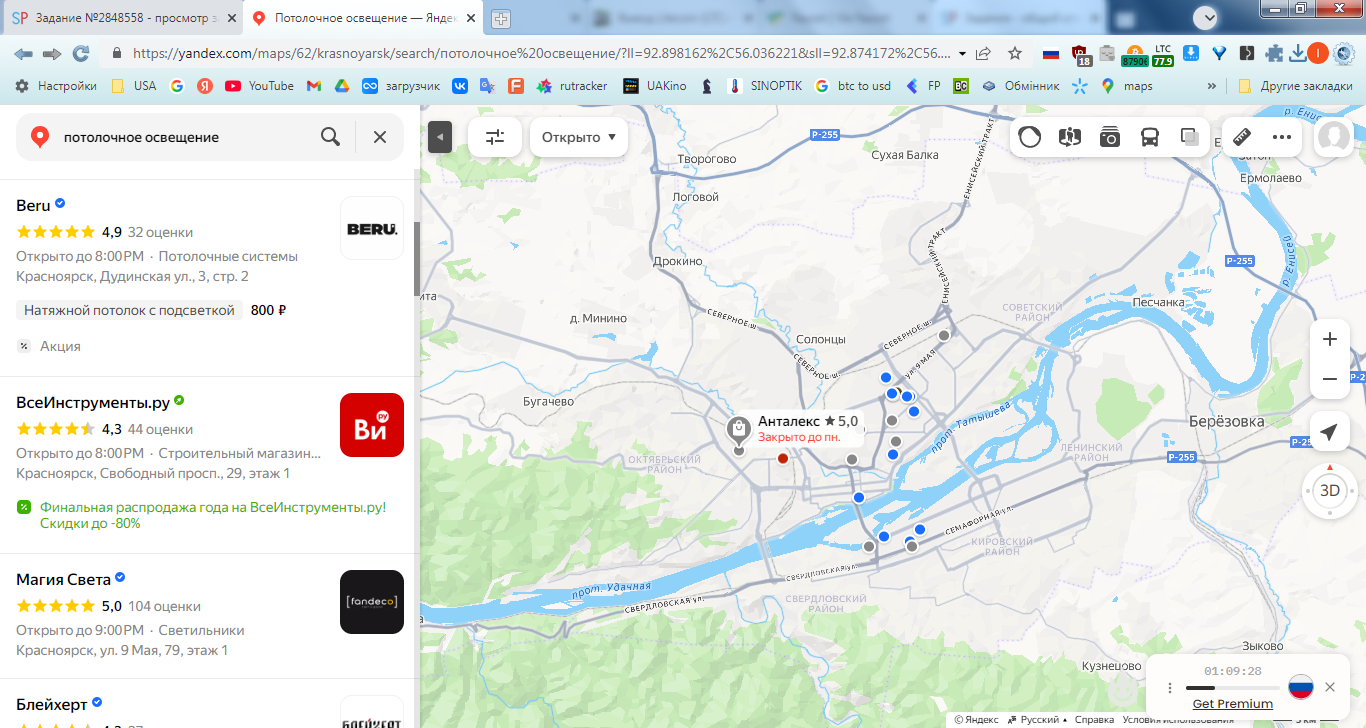Click the my location arrow button
This screenshot has height=728, width=1366.
(x=1329, y=432)
